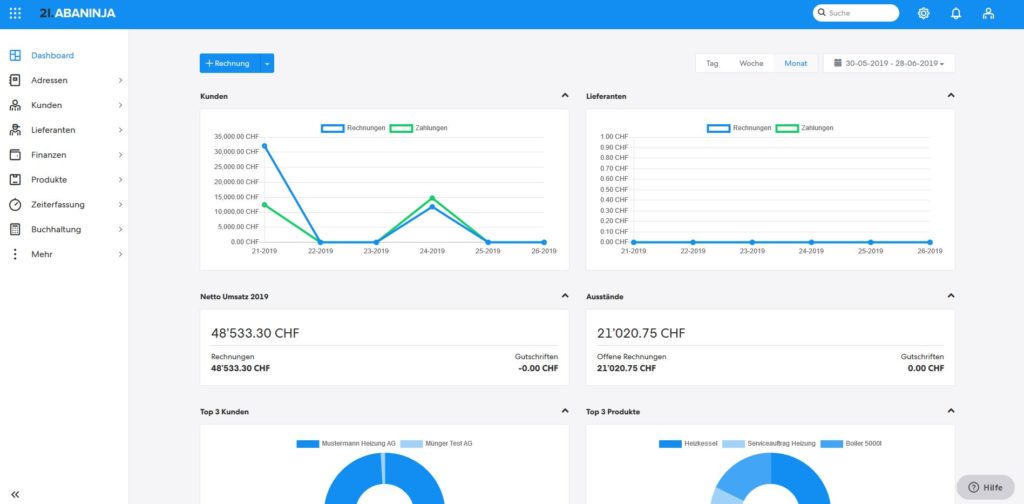Expand the Kunden submenu chevron
Viewport: 1024px width, 504px height.
(x=120, y=105)
